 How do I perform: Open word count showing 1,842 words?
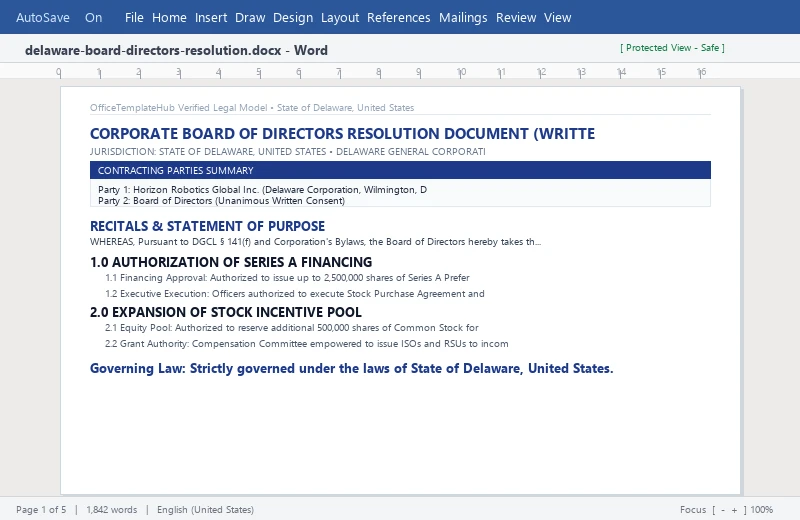point(112,509)
